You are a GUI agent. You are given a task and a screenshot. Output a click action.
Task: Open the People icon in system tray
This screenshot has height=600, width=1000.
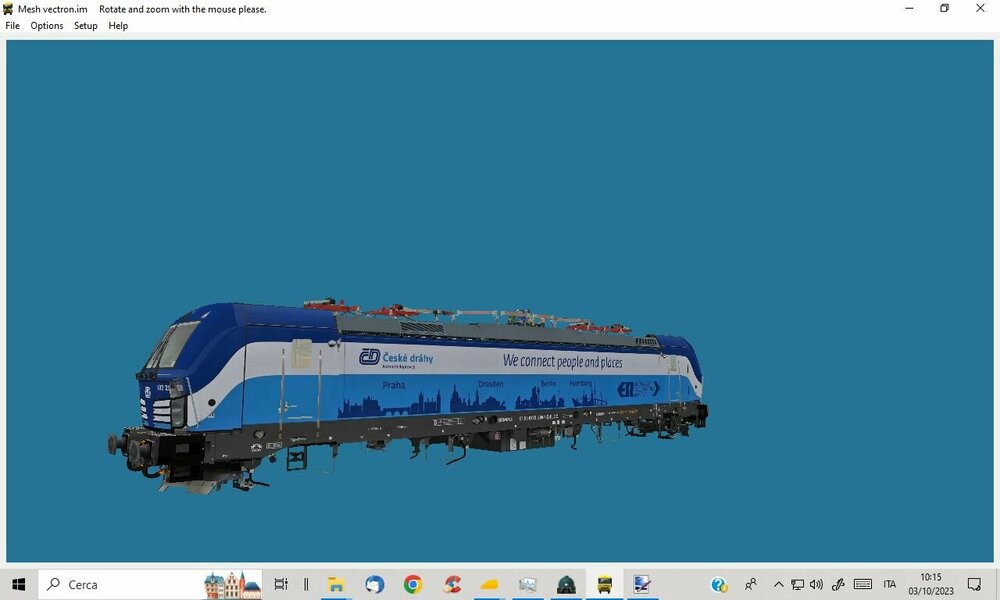751,584
